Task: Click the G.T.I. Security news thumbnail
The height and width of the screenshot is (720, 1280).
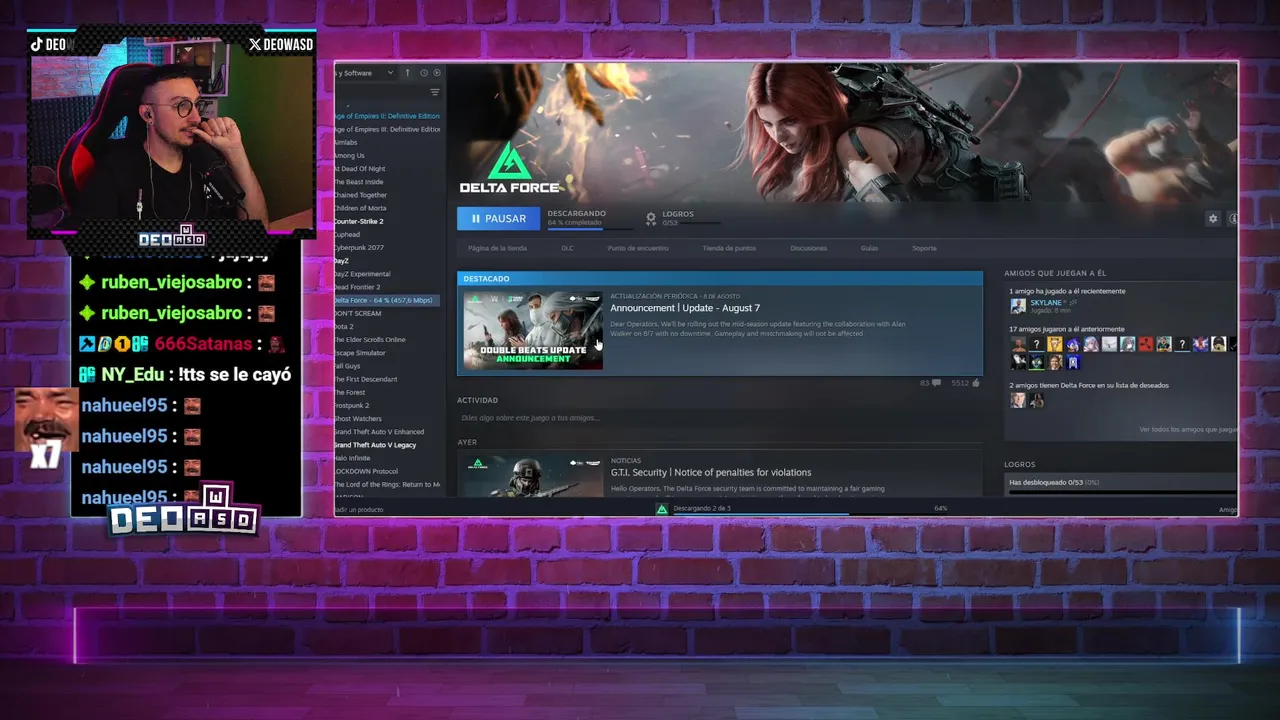Action: click(x=533, y=476)
